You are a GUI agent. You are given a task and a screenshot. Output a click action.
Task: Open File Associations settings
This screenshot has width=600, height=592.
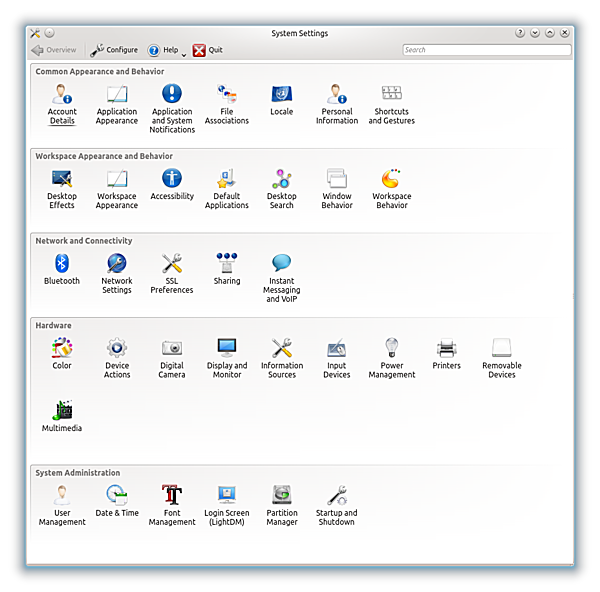point(227,104)
